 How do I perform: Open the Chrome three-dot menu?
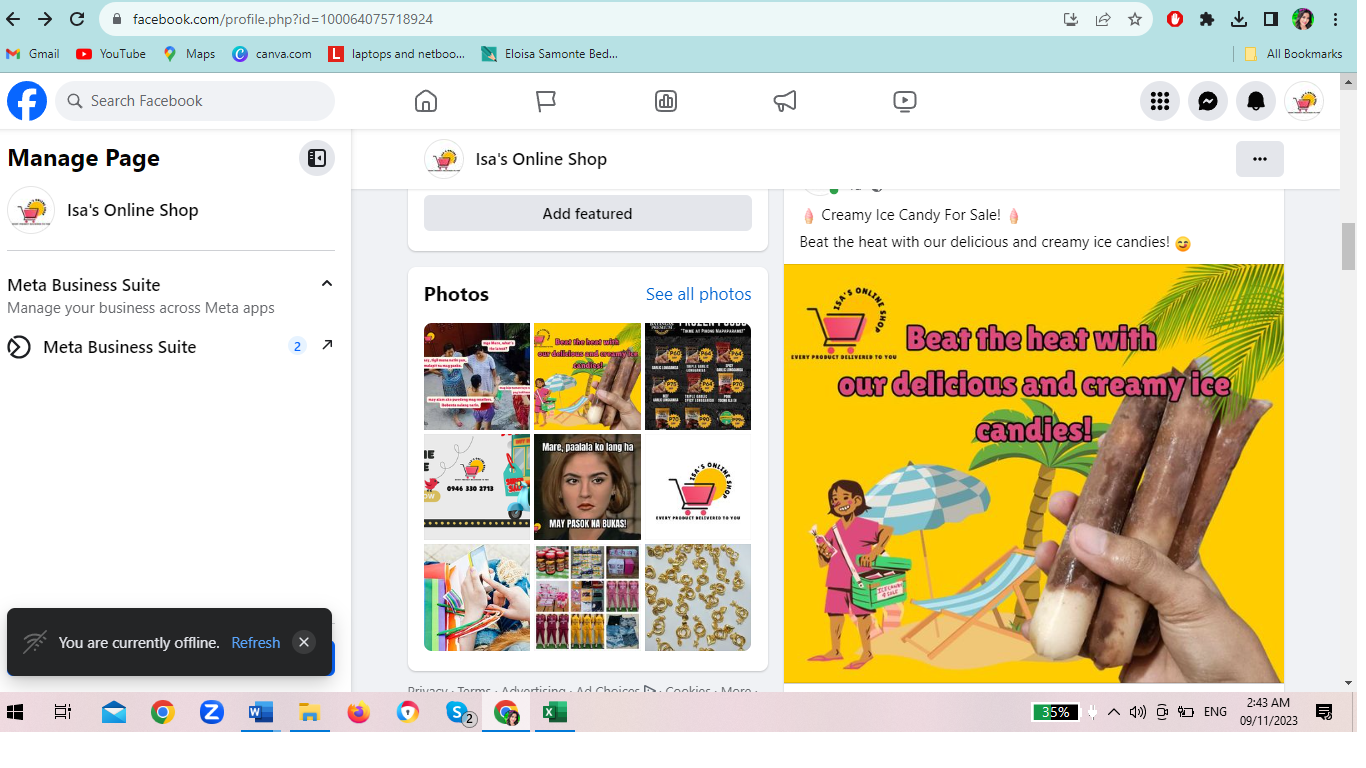pos(1335,19)
